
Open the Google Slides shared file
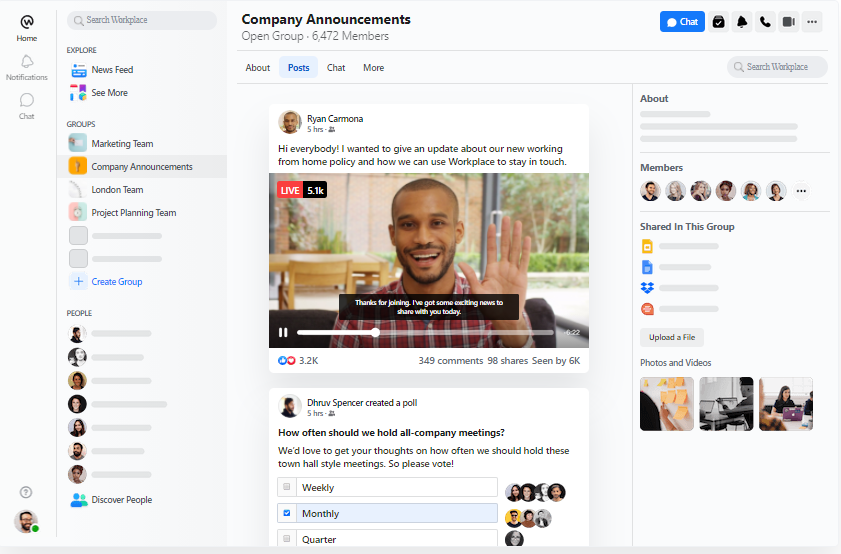click(x=647, y=246)
